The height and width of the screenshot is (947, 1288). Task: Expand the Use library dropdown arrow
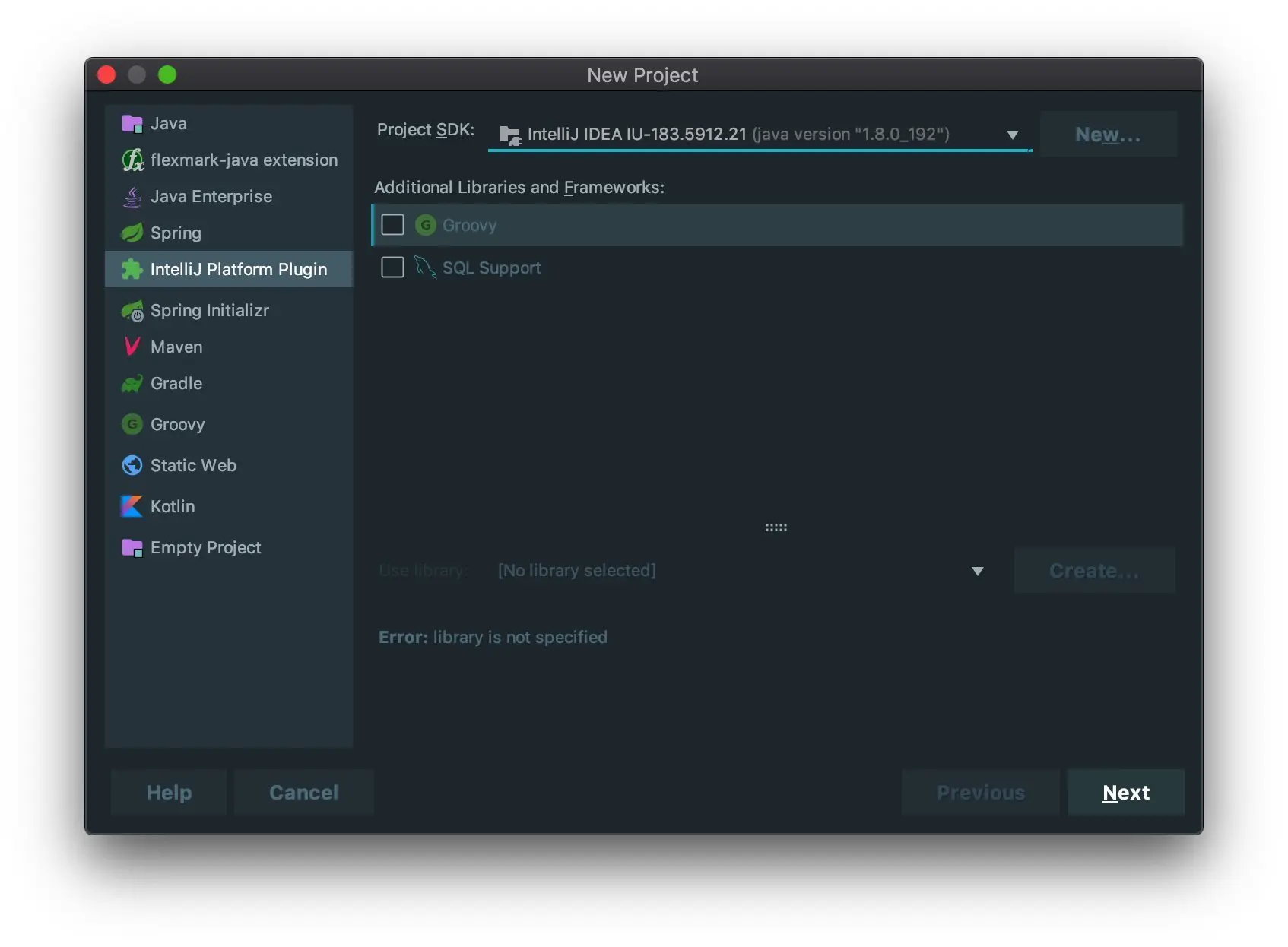[x=978, y=571]
